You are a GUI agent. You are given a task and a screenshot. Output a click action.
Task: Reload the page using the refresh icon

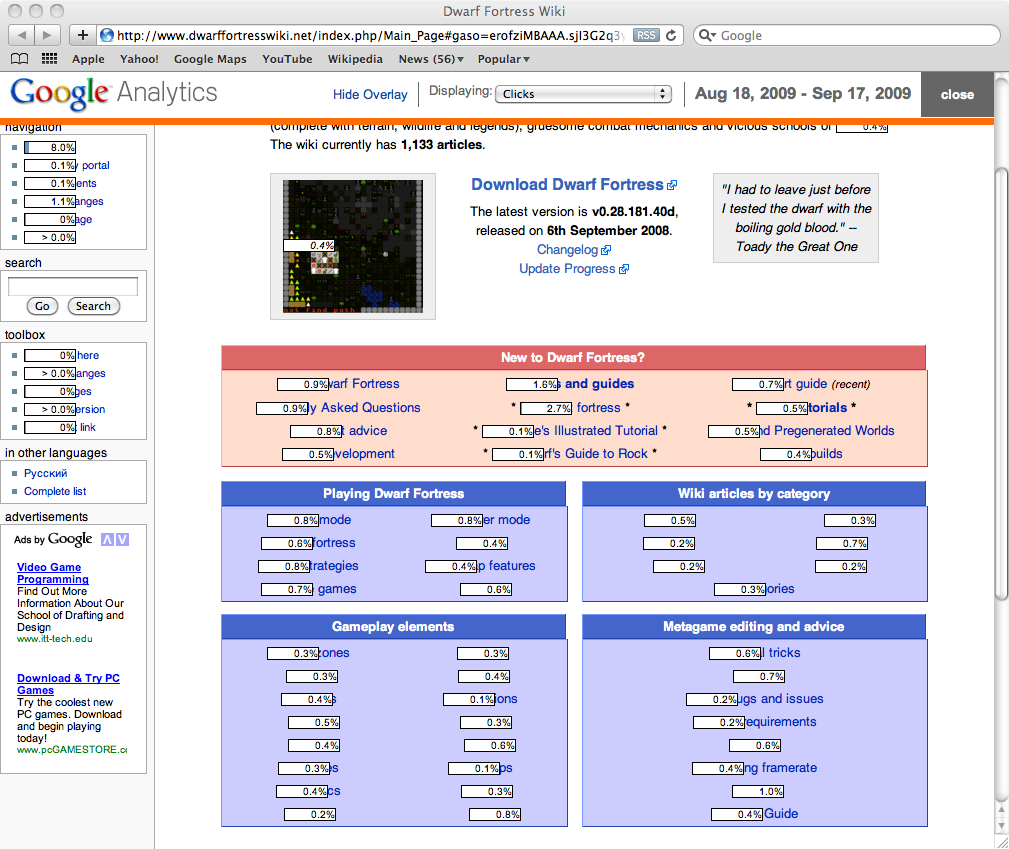671,35
